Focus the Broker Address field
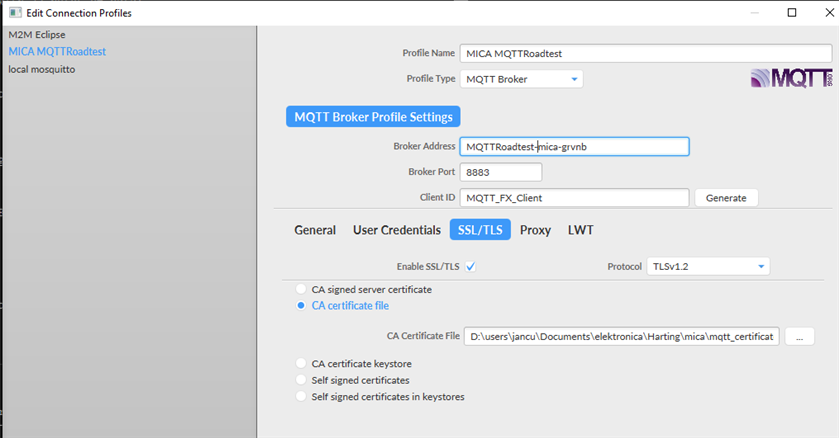Screen dimensions: 839x438 (x=574, y=147)
